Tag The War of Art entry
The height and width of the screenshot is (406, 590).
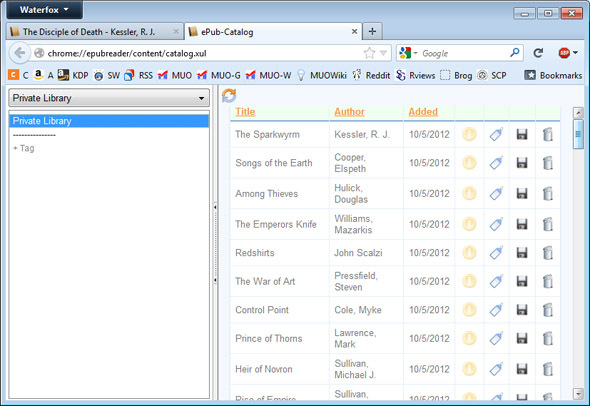pyautogui.click(x=496, y=281)
